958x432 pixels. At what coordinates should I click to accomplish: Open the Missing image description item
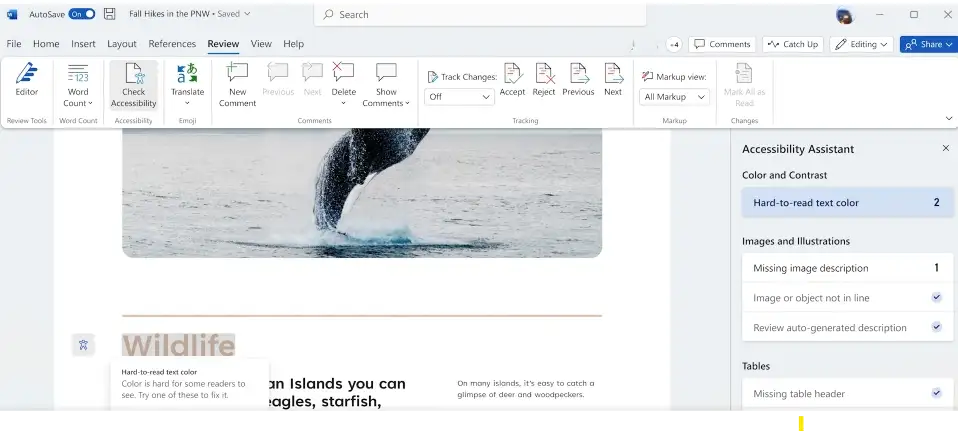[846, 268]
